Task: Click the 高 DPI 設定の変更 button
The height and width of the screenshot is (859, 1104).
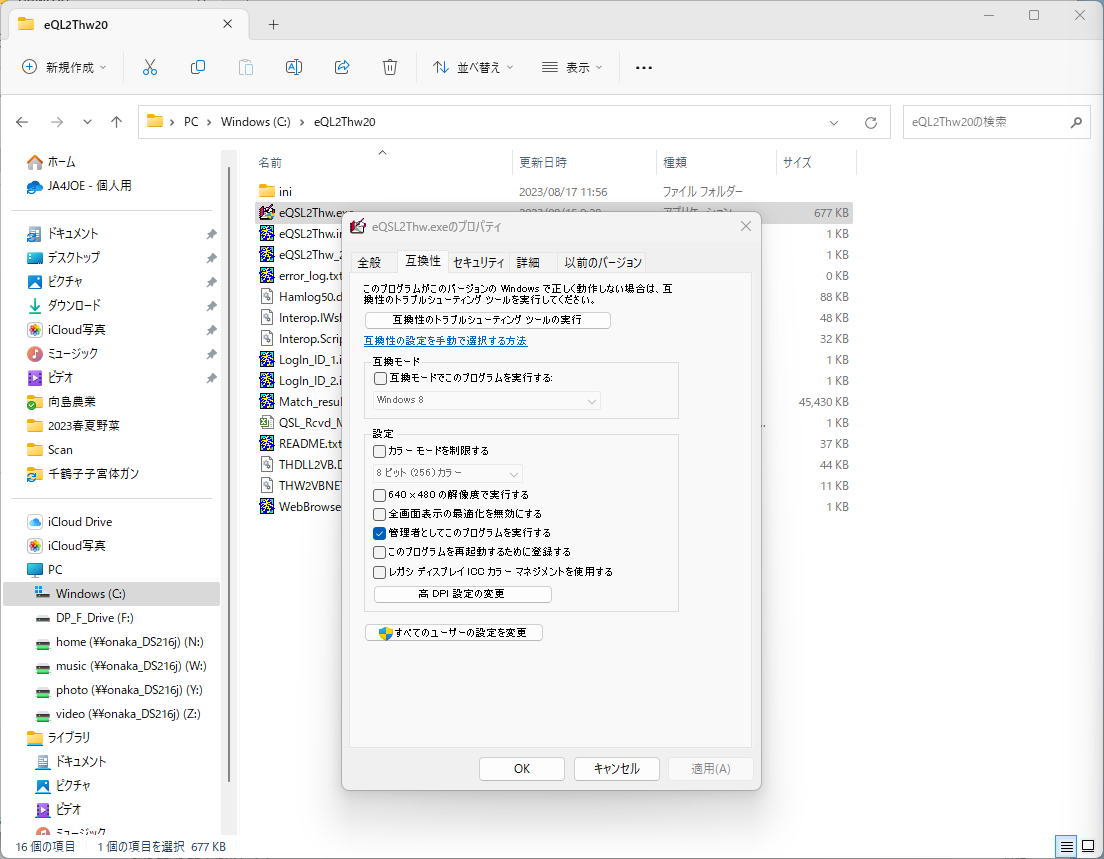Action: pyautogui.click(x=462, y=594)
